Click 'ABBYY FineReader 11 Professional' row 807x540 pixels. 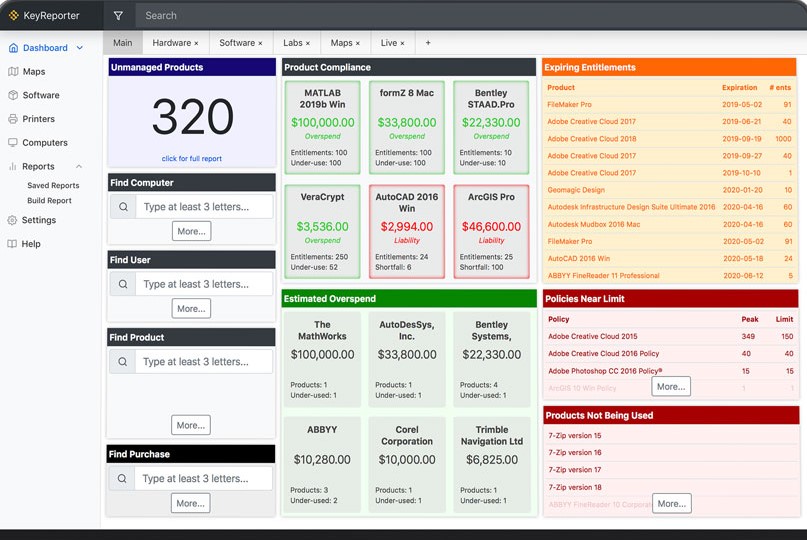(x=669, y=276)
